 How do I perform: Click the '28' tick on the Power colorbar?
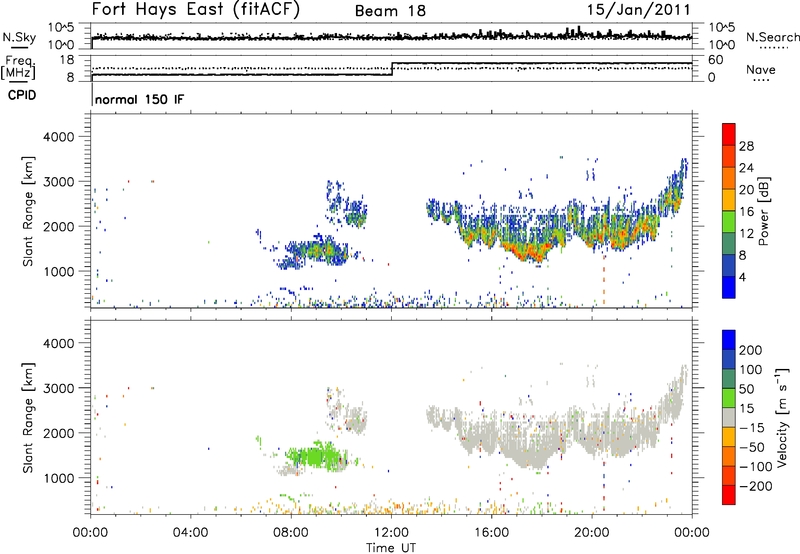[746, 146]
